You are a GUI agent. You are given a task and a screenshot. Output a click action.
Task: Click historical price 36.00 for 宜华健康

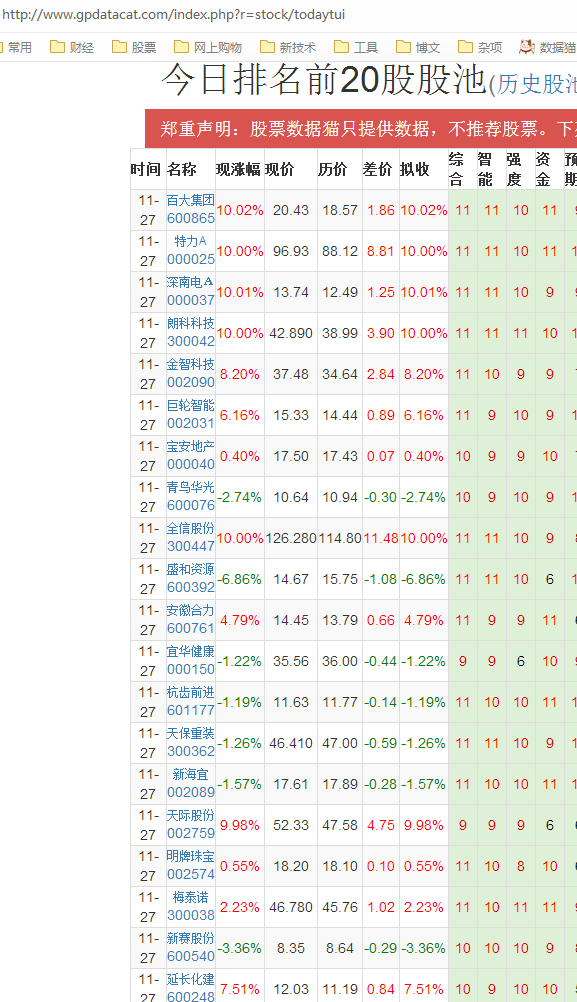[x=340, y=661]
